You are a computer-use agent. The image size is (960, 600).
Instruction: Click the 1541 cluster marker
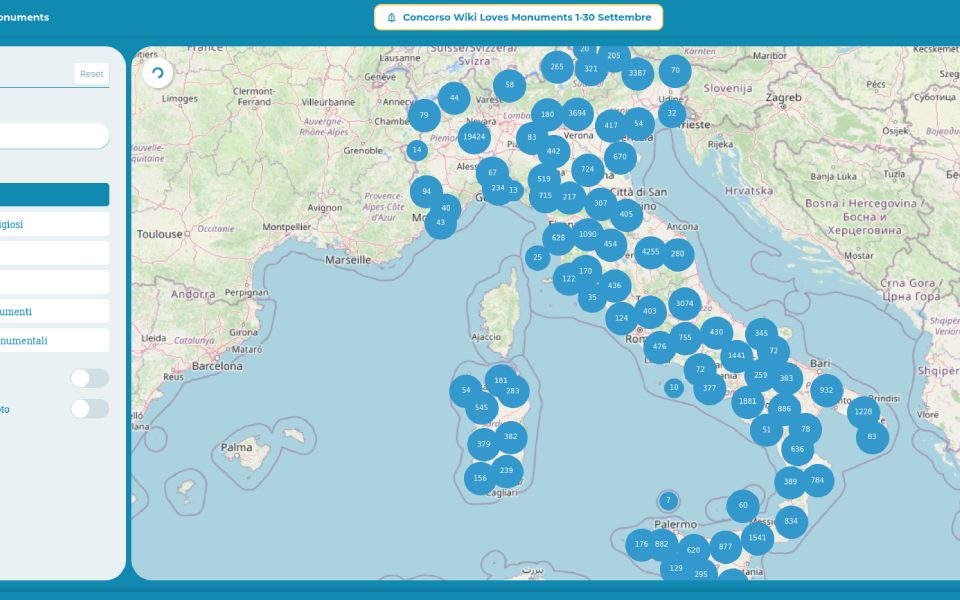coord(757,538)
